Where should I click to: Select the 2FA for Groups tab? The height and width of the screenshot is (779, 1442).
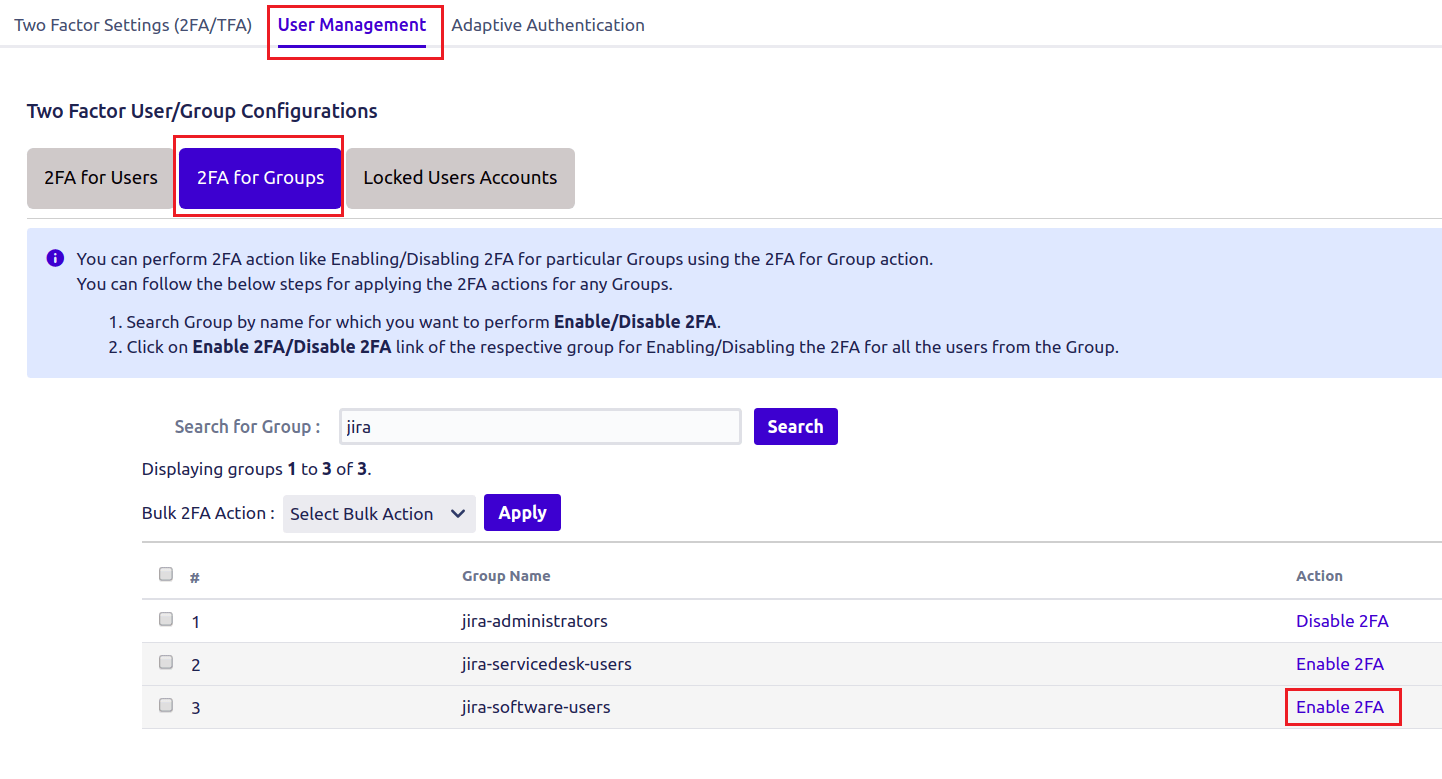point(260,178)
